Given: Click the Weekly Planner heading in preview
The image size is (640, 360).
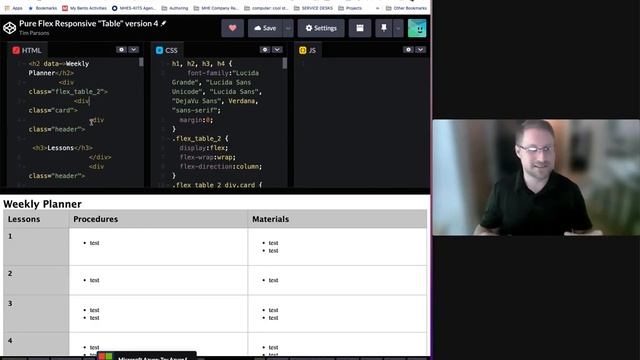Looking at the screenshot, I should tap(42, 204).
